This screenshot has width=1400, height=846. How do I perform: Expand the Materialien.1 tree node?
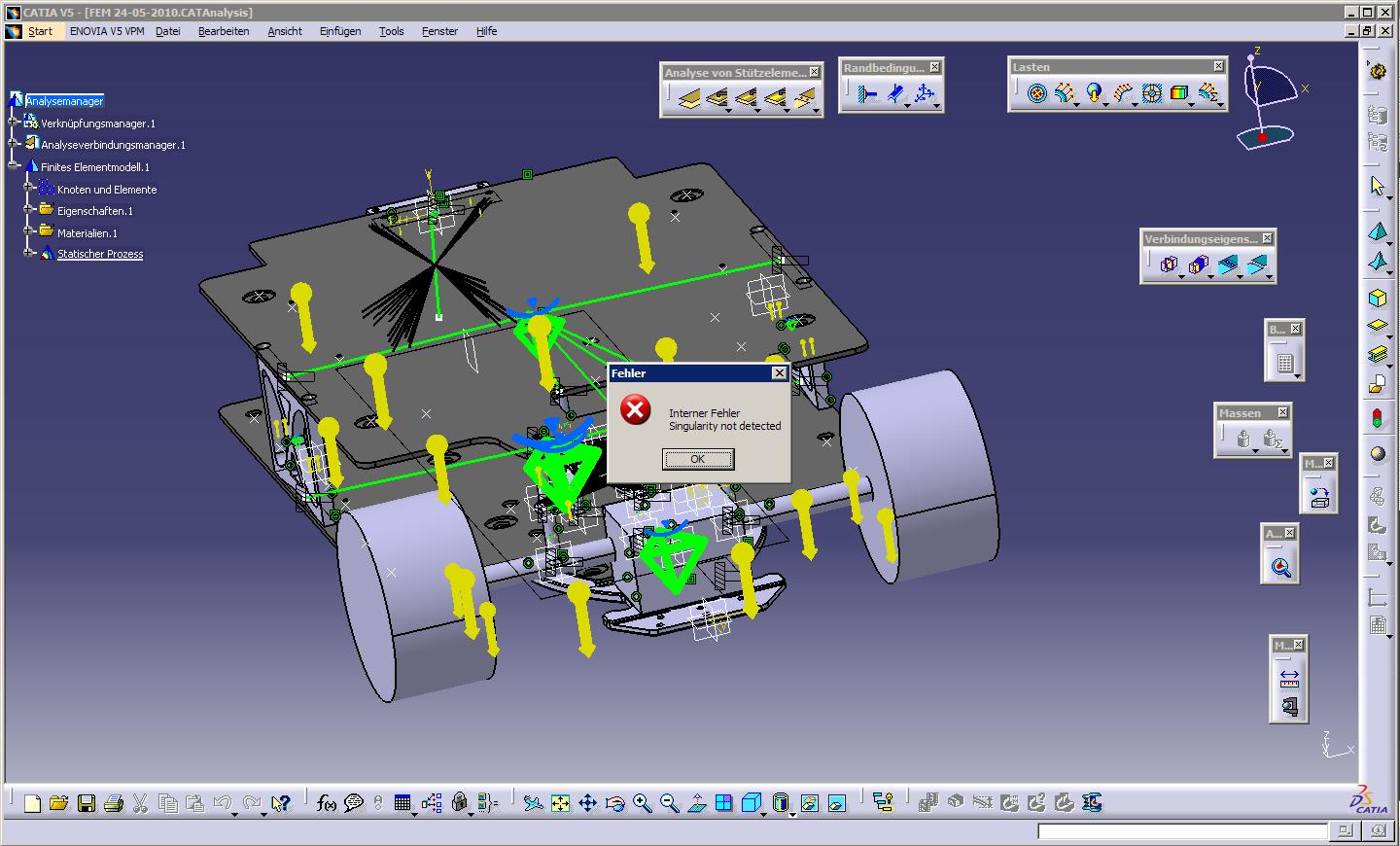click(29, 232)
